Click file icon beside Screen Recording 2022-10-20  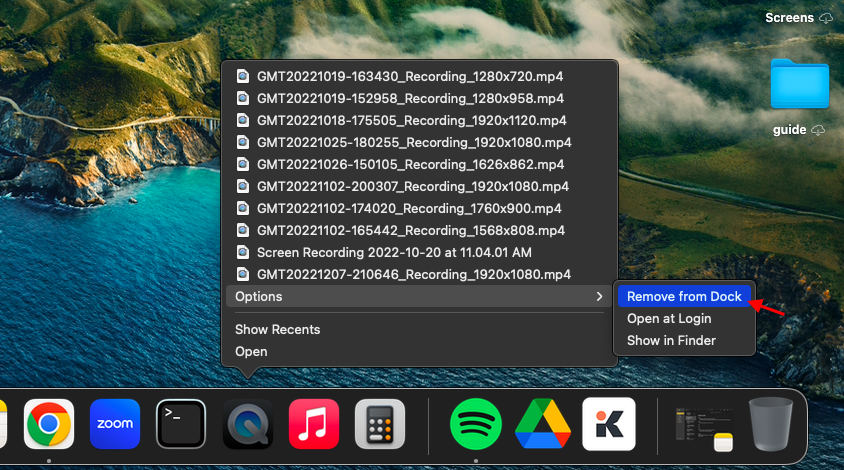243,252
